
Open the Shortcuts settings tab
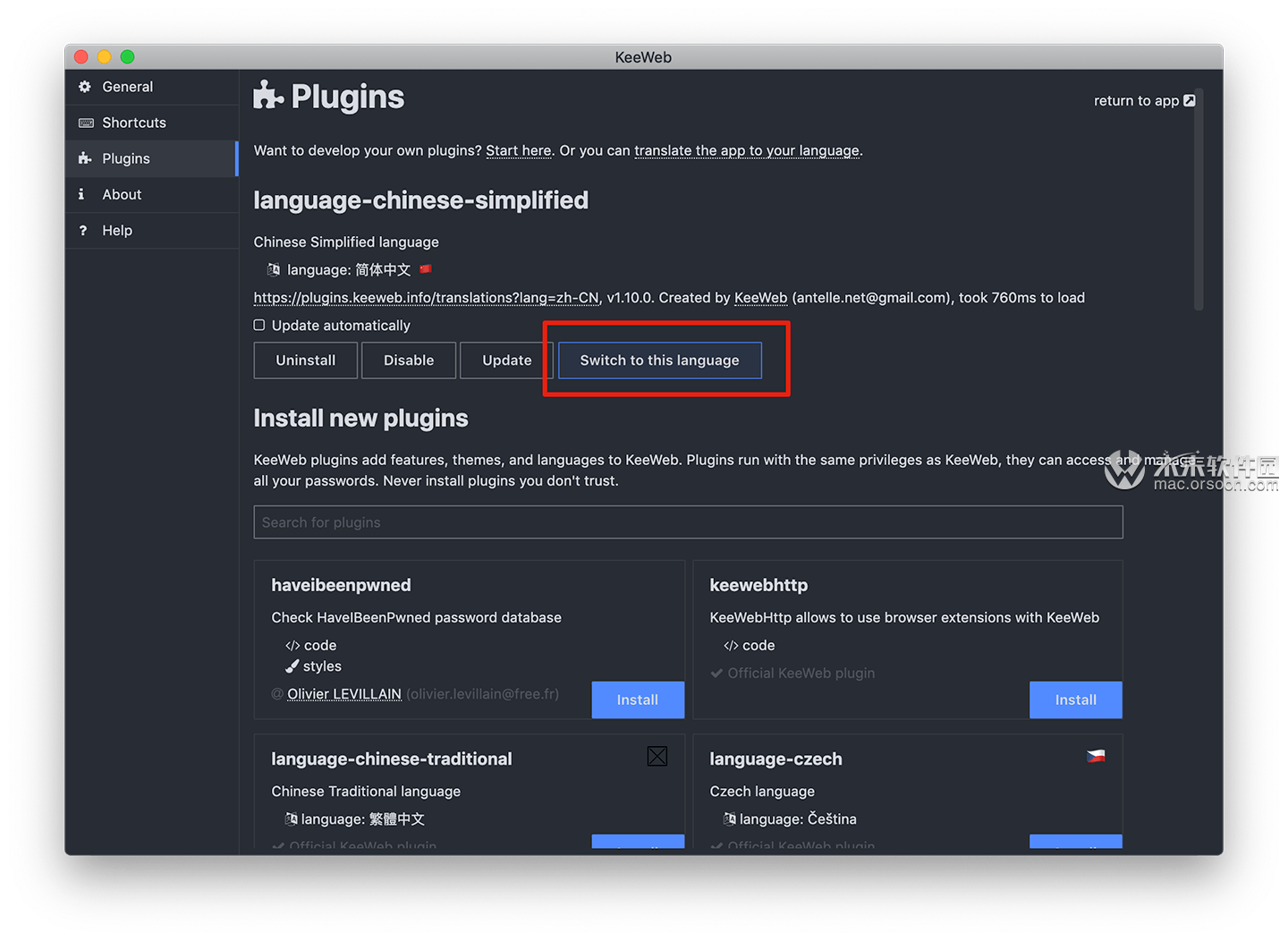(151, 123)
